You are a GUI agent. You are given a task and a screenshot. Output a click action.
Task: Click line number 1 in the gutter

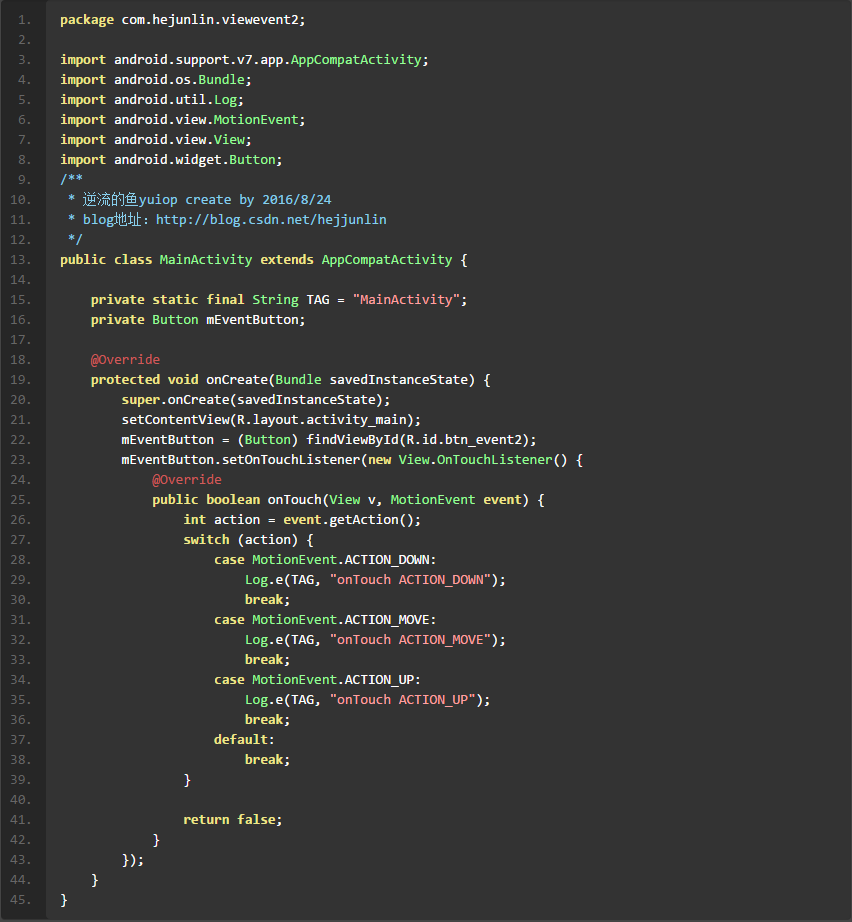24,19
